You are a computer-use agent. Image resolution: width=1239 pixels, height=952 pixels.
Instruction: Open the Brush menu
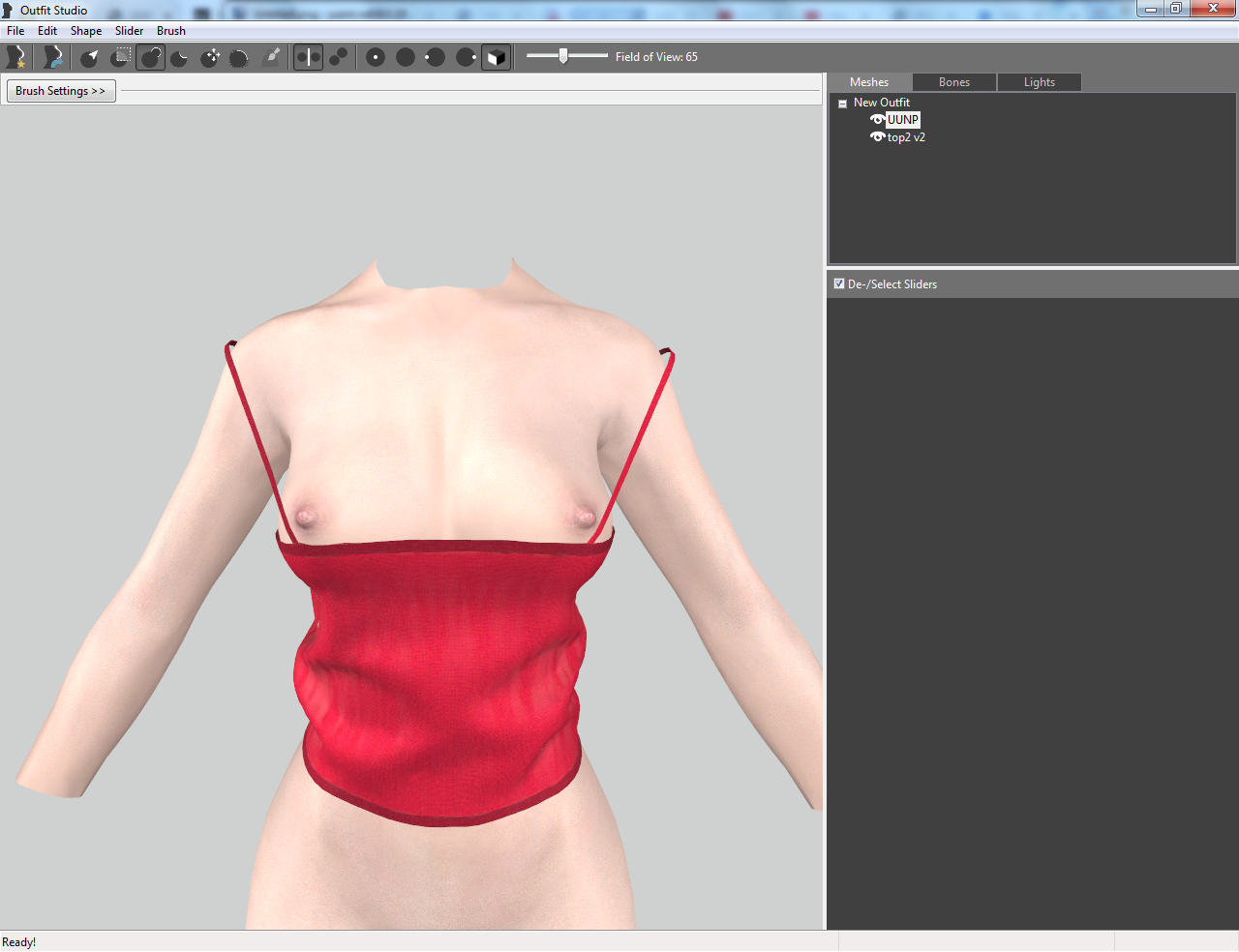coord(171,31)
